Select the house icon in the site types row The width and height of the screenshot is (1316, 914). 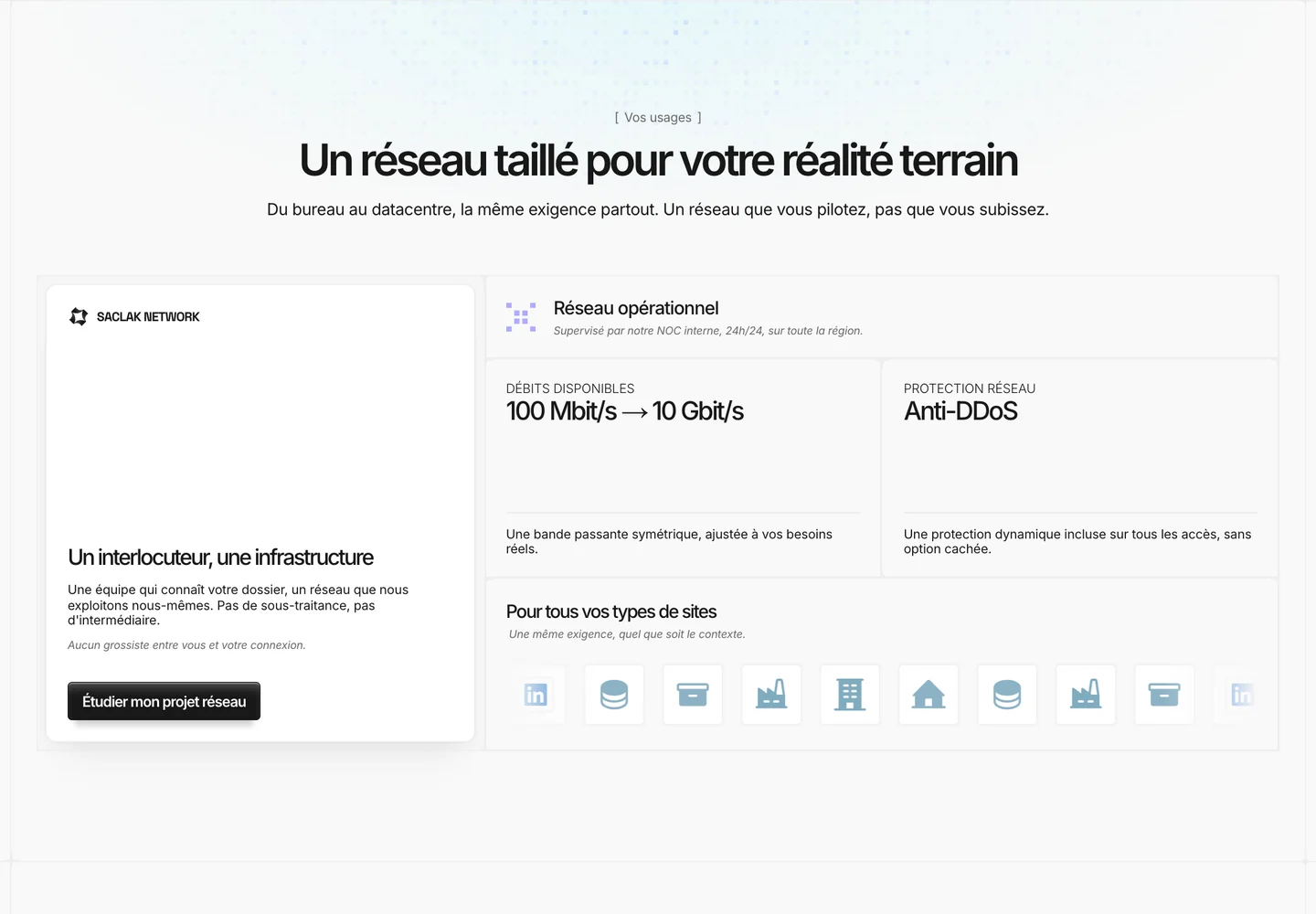point(929,695)
